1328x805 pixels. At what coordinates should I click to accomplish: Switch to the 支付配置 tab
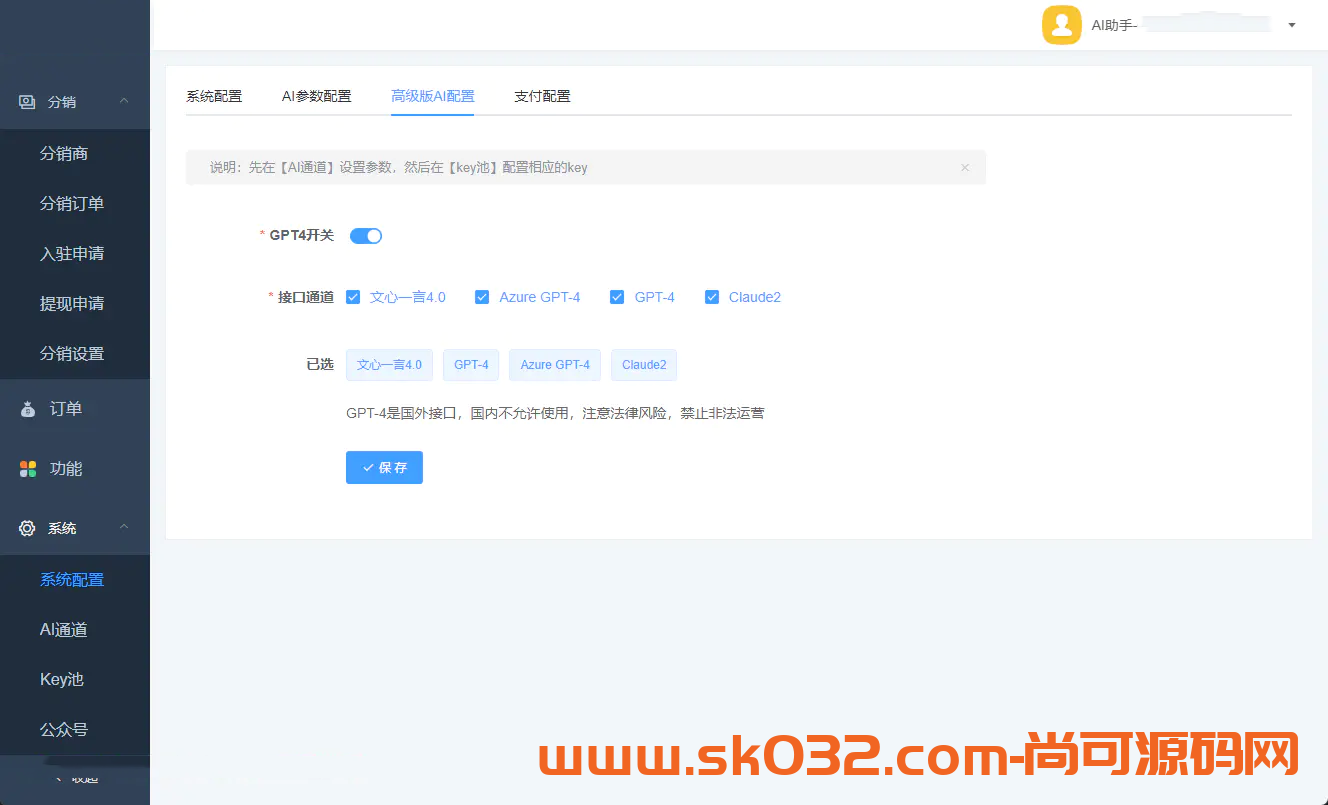click(x=542, y=96)
